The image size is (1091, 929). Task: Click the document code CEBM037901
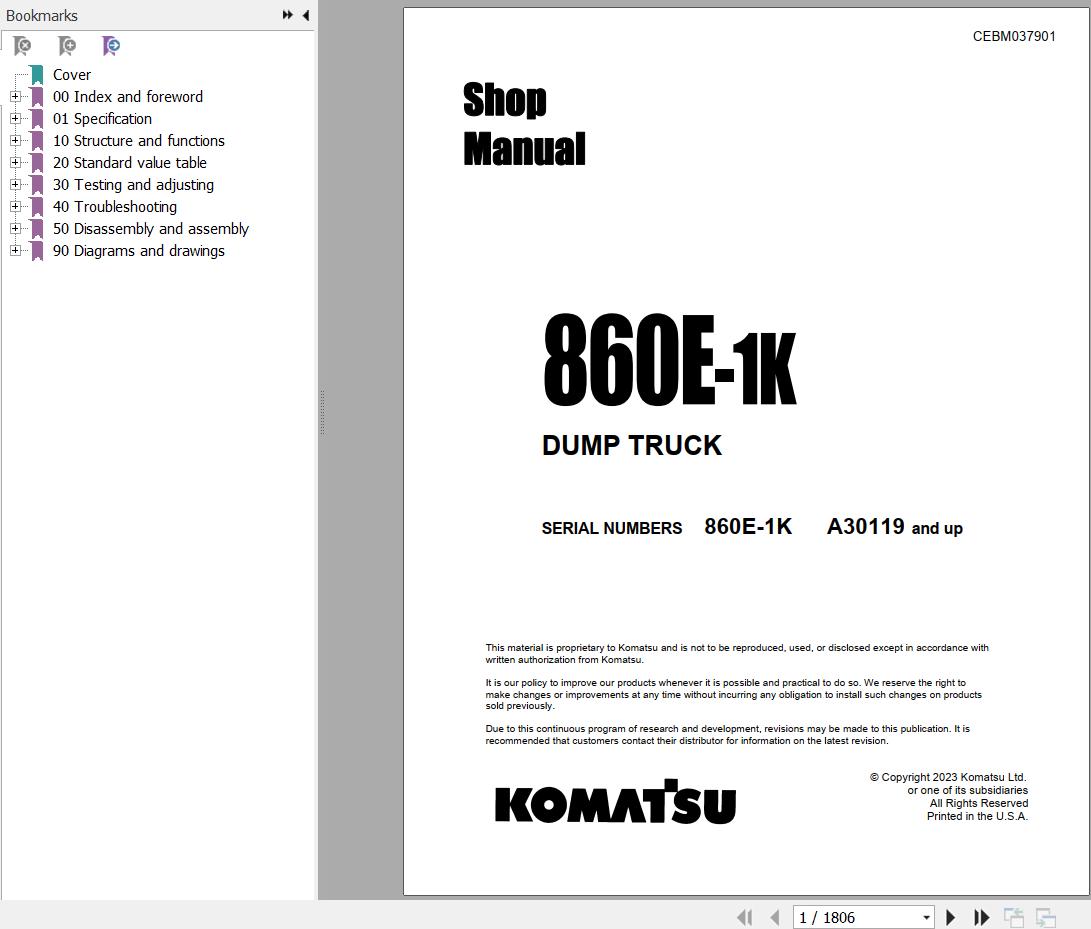click(x=1014, y=36)
